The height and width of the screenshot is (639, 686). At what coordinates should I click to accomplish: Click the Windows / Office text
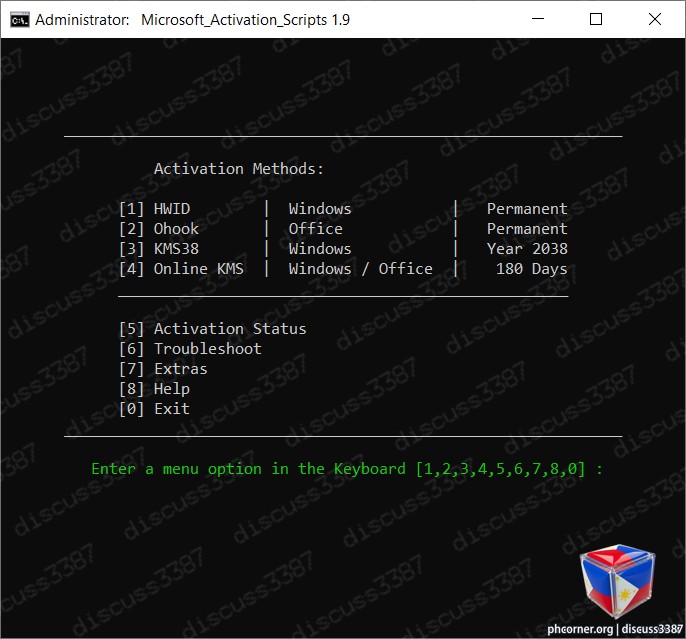(x=360, y=269)
